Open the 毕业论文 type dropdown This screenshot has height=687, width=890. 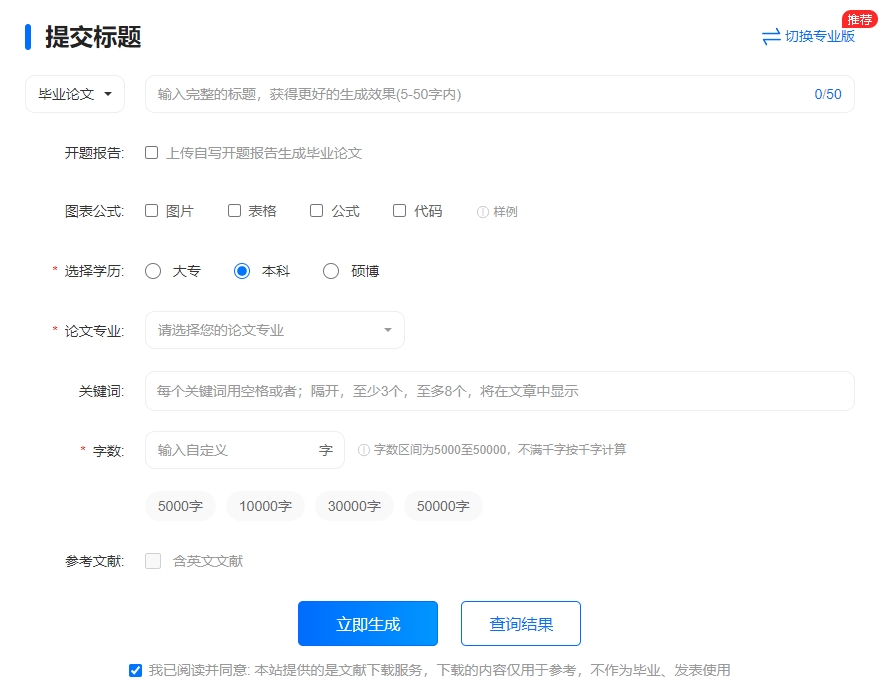point(75,94)
